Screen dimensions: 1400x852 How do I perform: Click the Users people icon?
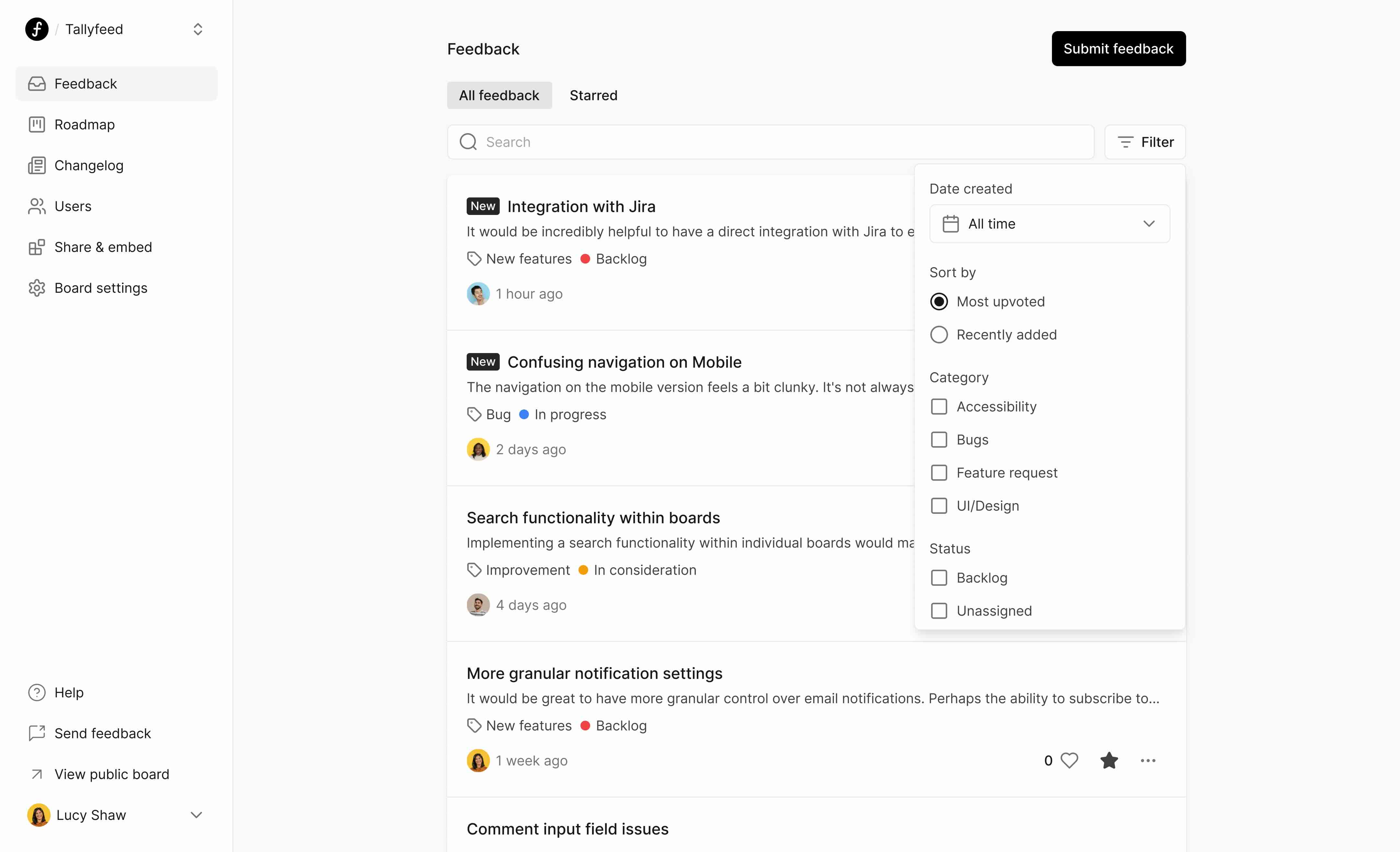37,206
